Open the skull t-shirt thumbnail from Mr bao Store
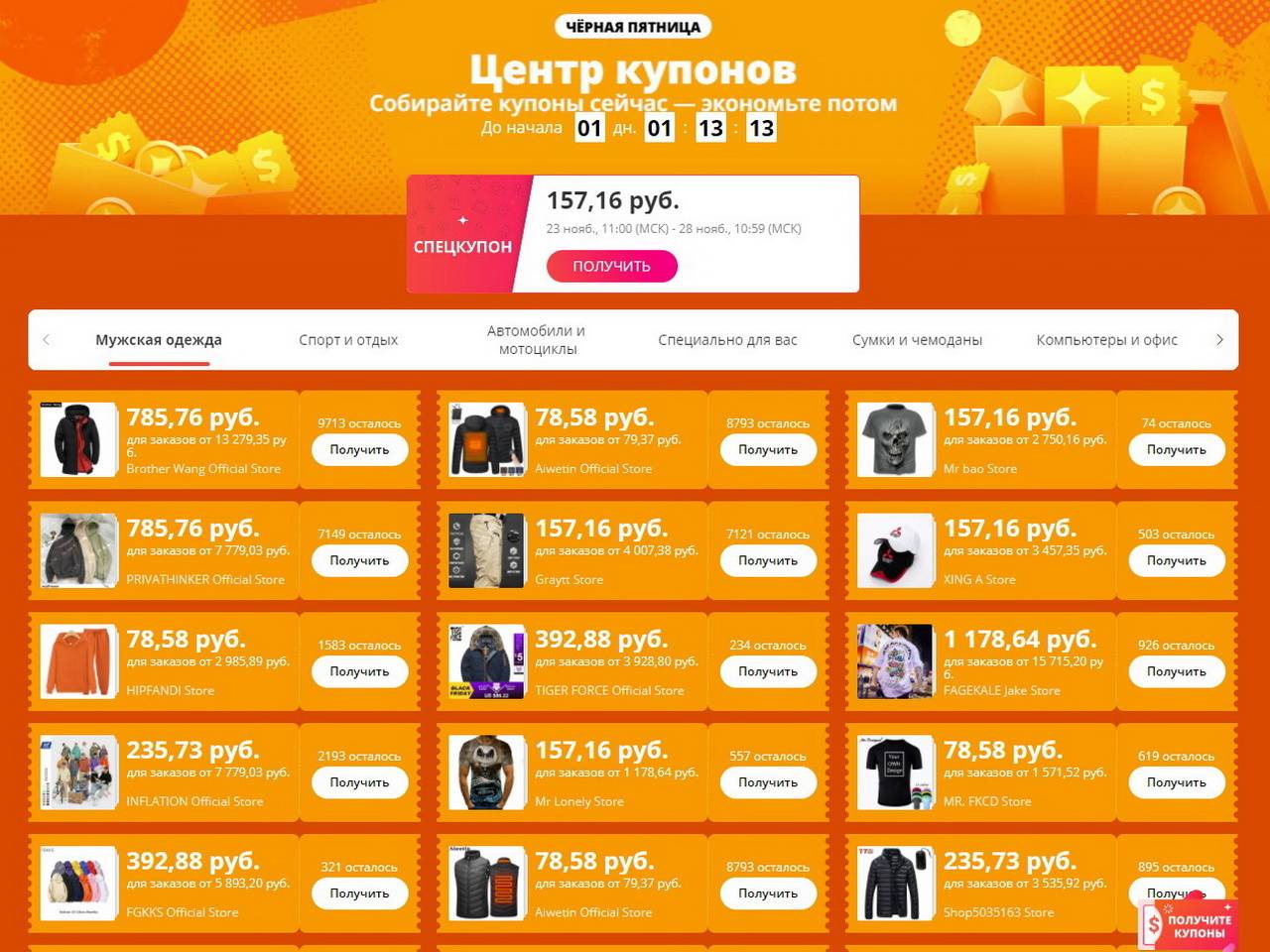This screenshot has height=952, width=1270. click(896, 439)
